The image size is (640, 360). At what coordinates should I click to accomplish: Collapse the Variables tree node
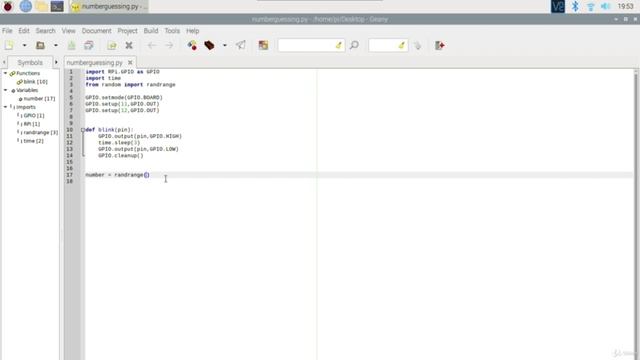point(6,90)
